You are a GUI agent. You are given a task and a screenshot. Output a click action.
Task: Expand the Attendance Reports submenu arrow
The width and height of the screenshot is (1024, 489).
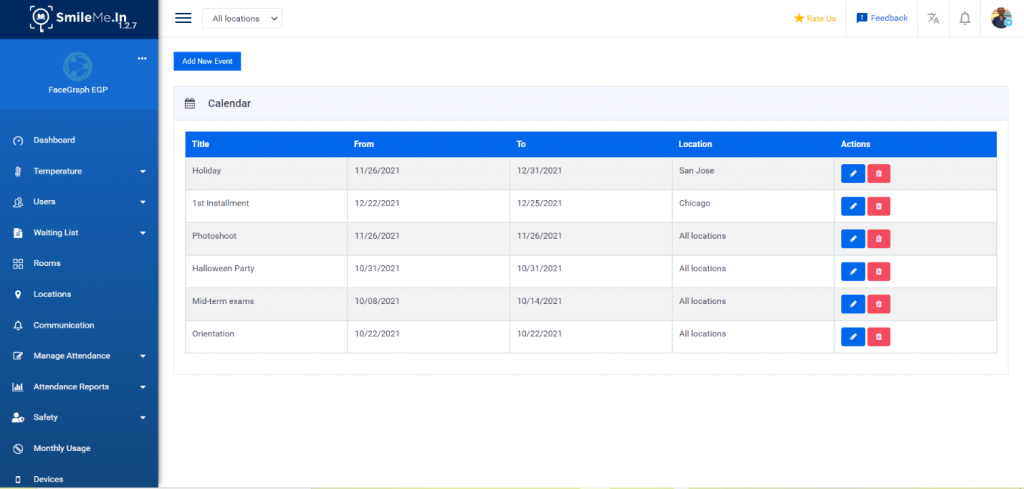(143, 387)
